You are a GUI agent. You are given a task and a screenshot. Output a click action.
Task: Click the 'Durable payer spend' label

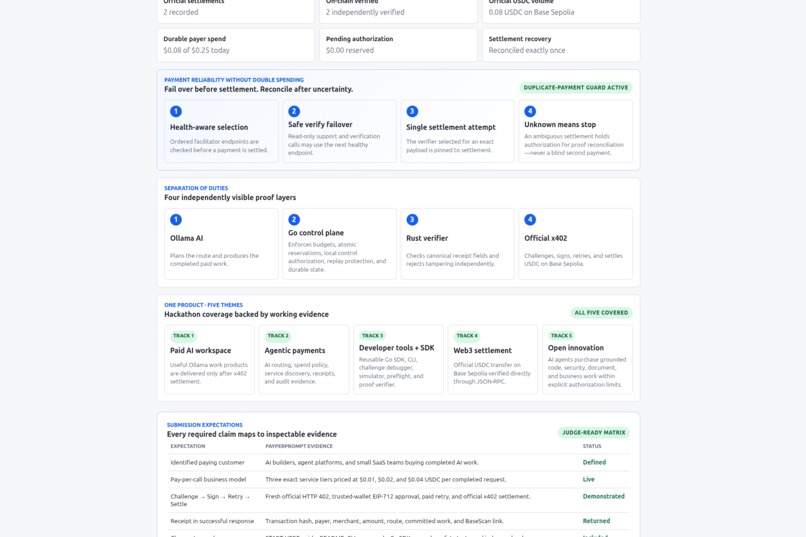(194, 39)
